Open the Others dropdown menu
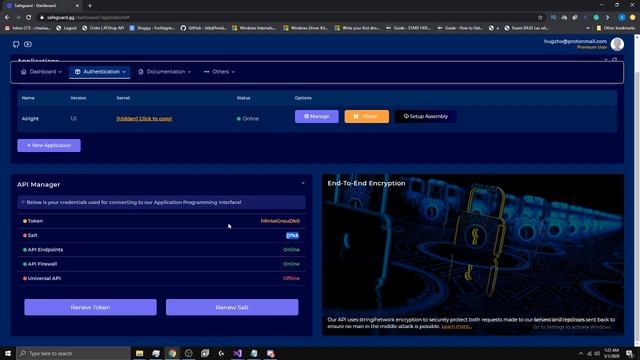Viewport: 640px width, 360px height. pyautogui.click(x=219, y=72)
